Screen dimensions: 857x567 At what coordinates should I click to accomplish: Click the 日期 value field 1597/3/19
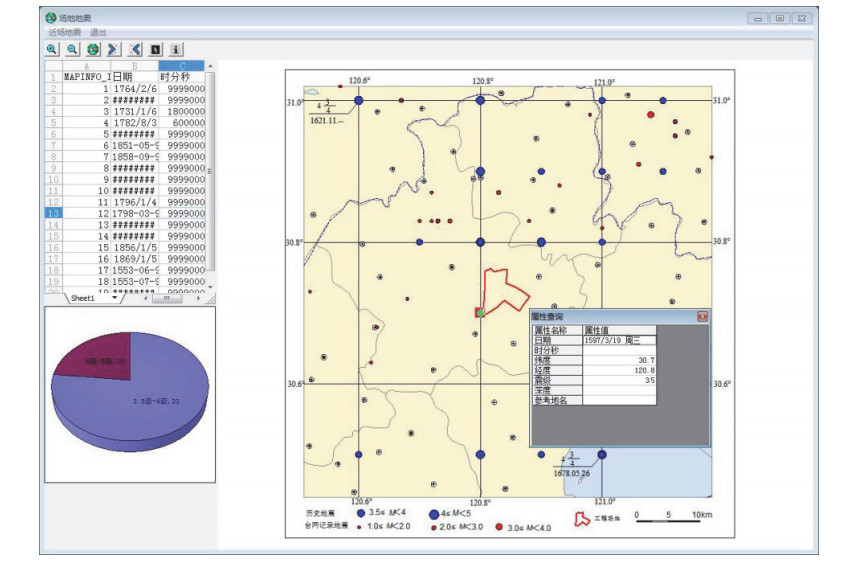pos(618,340)
